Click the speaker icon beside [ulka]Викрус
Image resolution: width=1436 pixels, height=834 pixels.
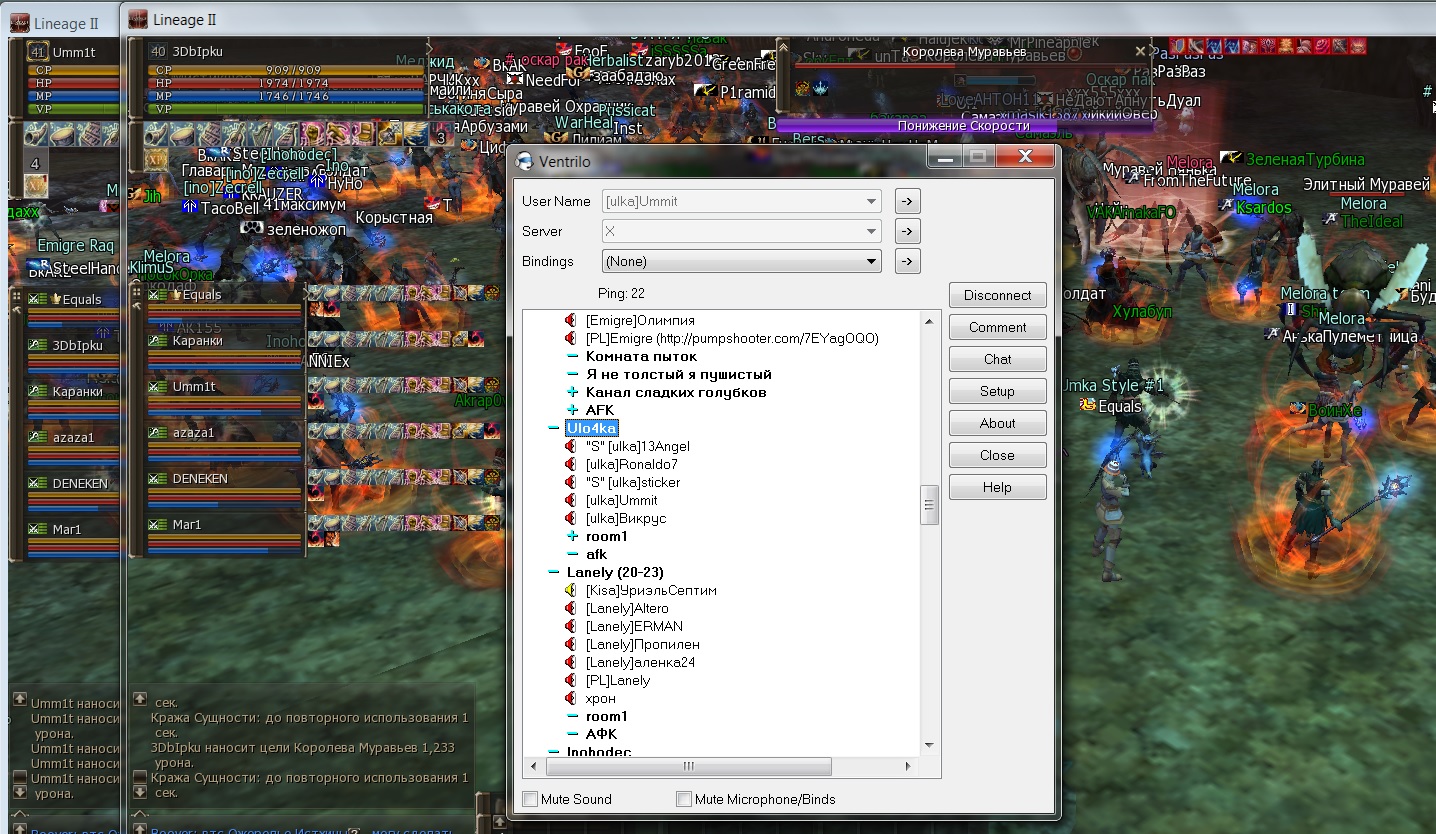click(x=571, y=518)
